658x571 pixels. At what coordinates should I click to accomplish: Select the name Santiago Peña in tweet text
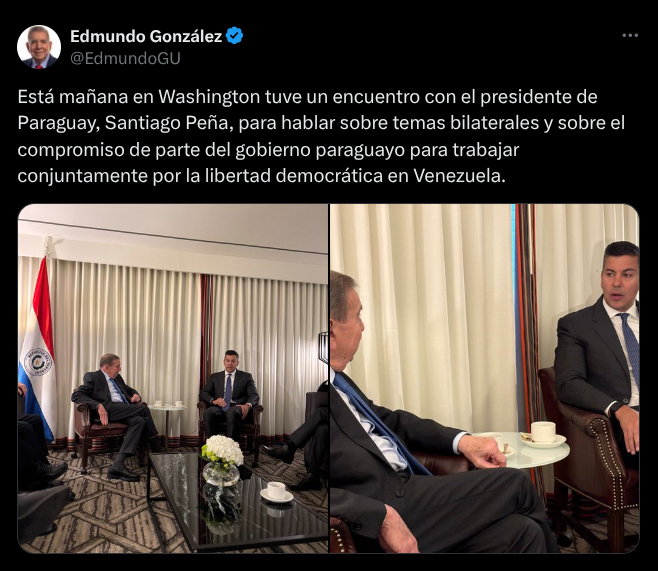169,123
